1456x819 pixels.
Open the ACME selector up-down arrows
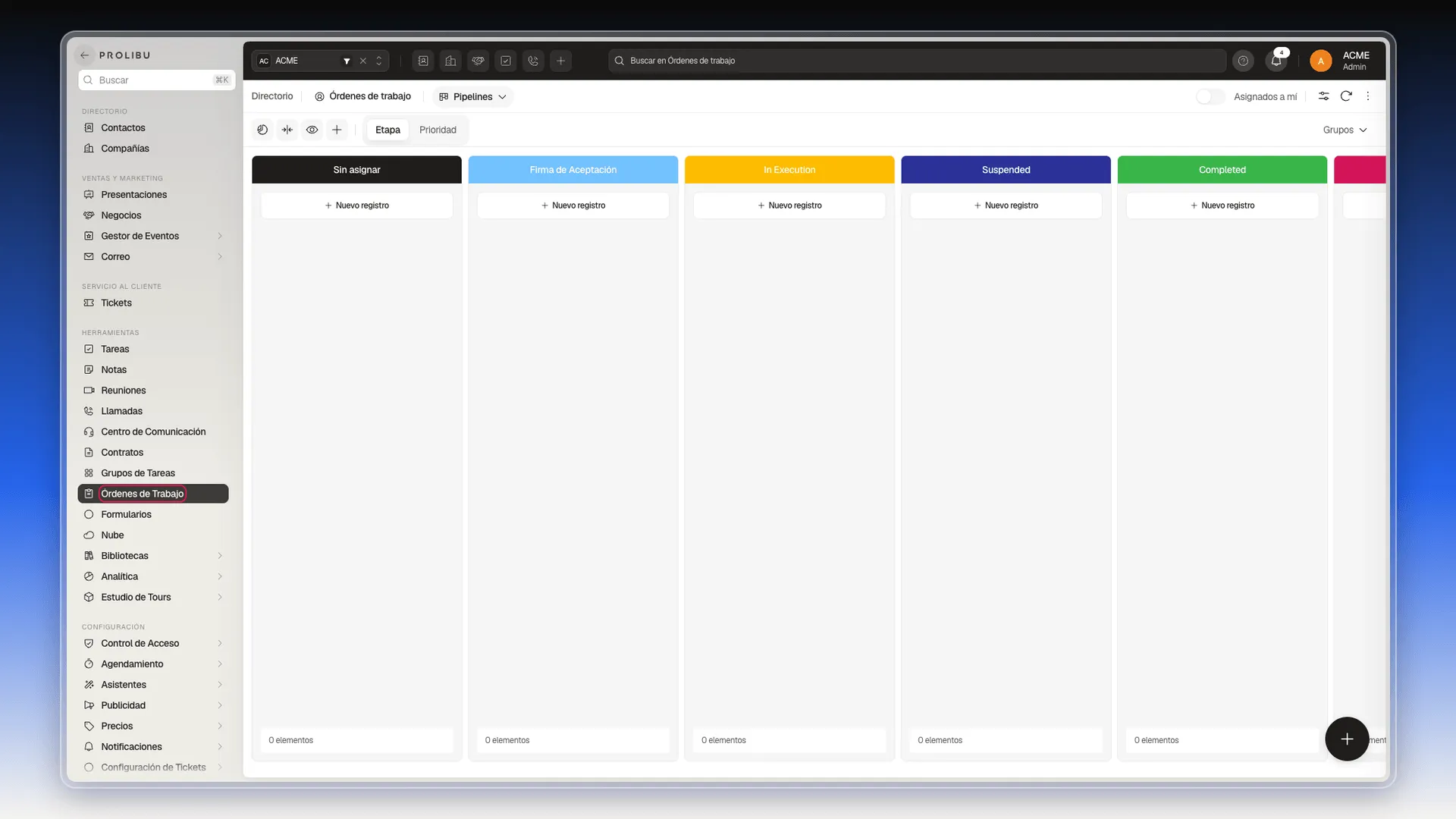tap(379, 61)
